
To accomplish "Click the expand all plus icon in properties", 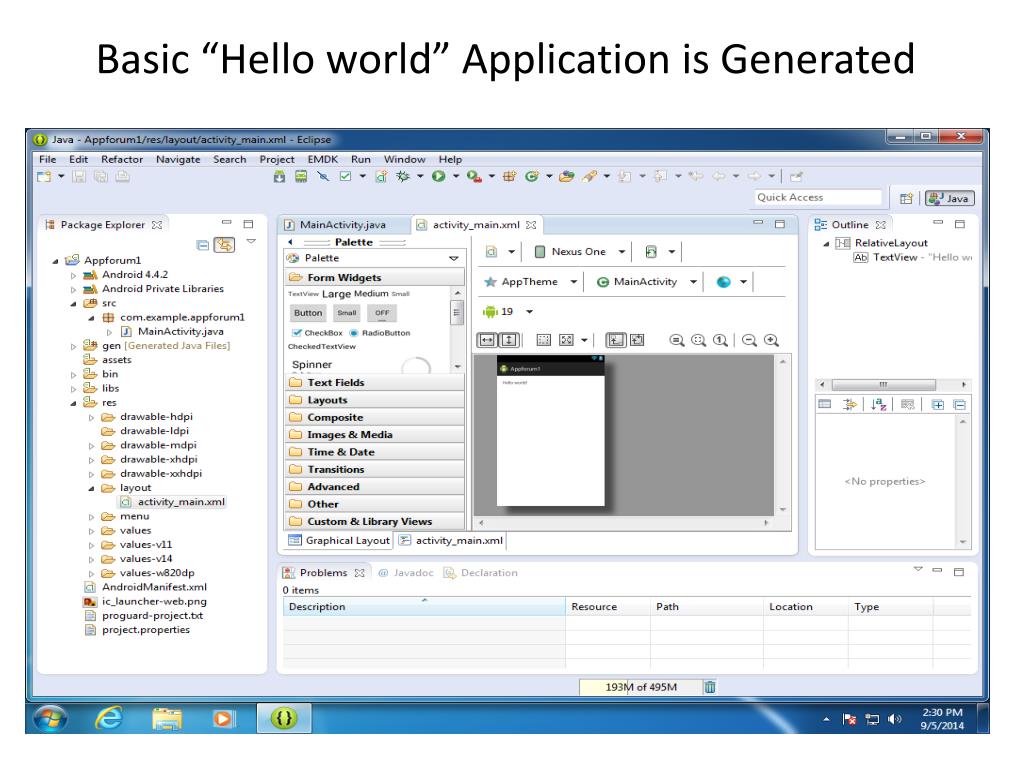I will coord(938,405).
